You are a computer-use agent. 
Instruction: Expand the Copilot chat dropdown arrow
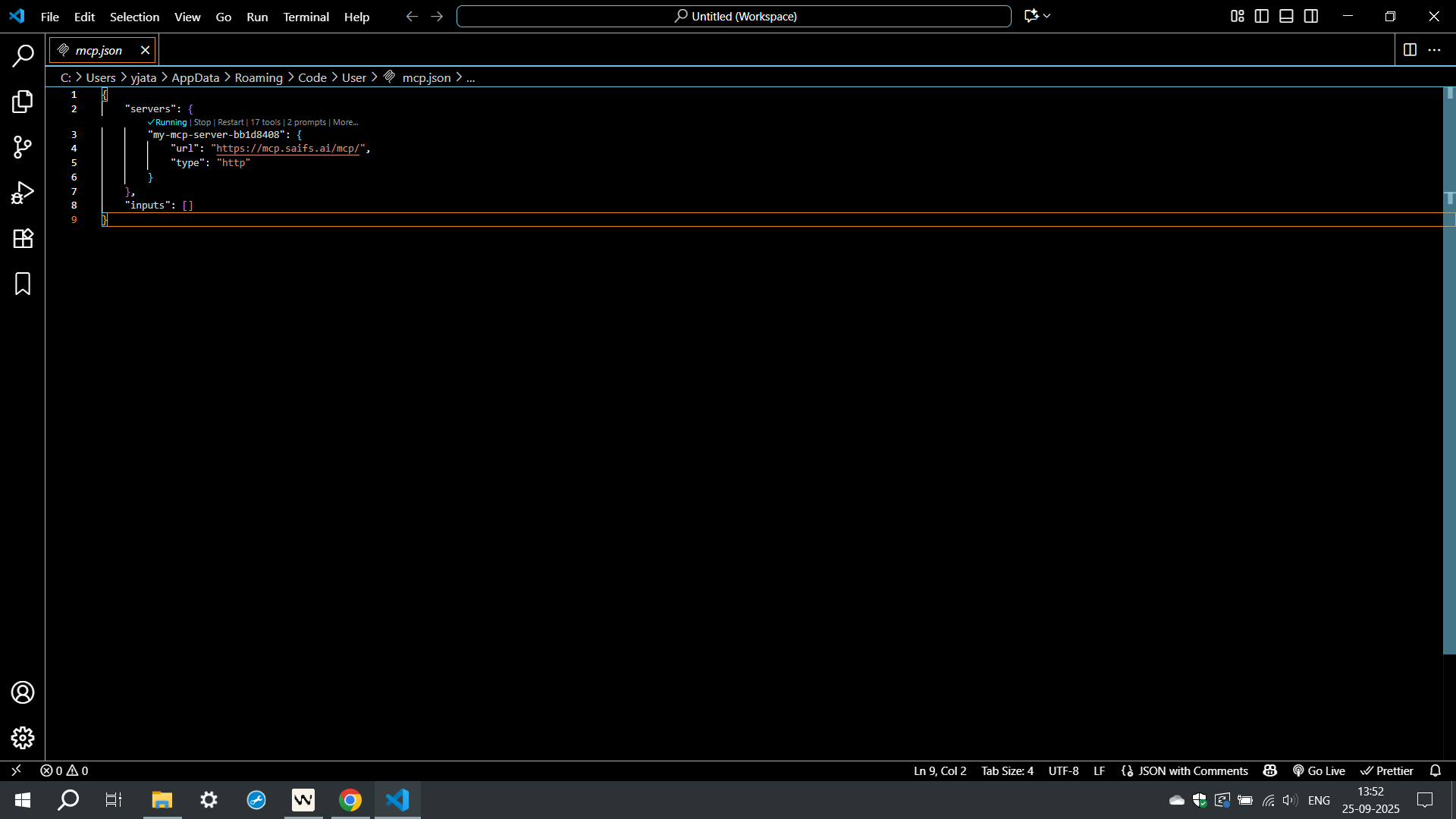(1047, 16)
